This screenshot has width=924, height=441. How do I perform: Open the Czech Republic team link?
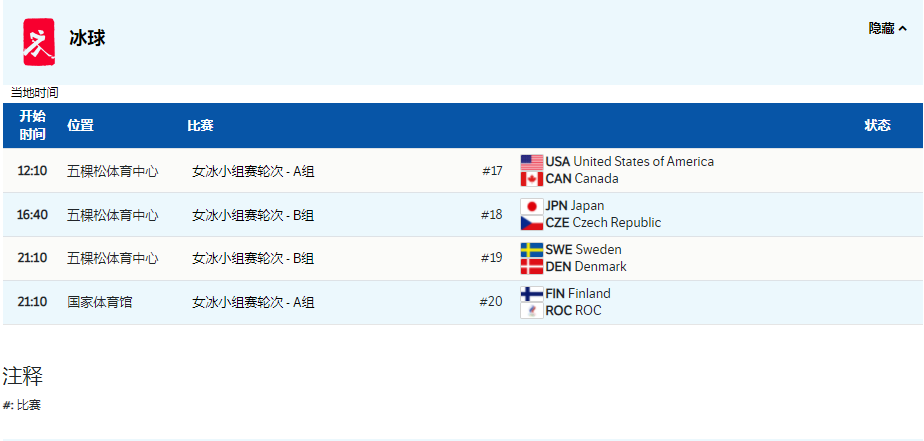tap(616, 223)
